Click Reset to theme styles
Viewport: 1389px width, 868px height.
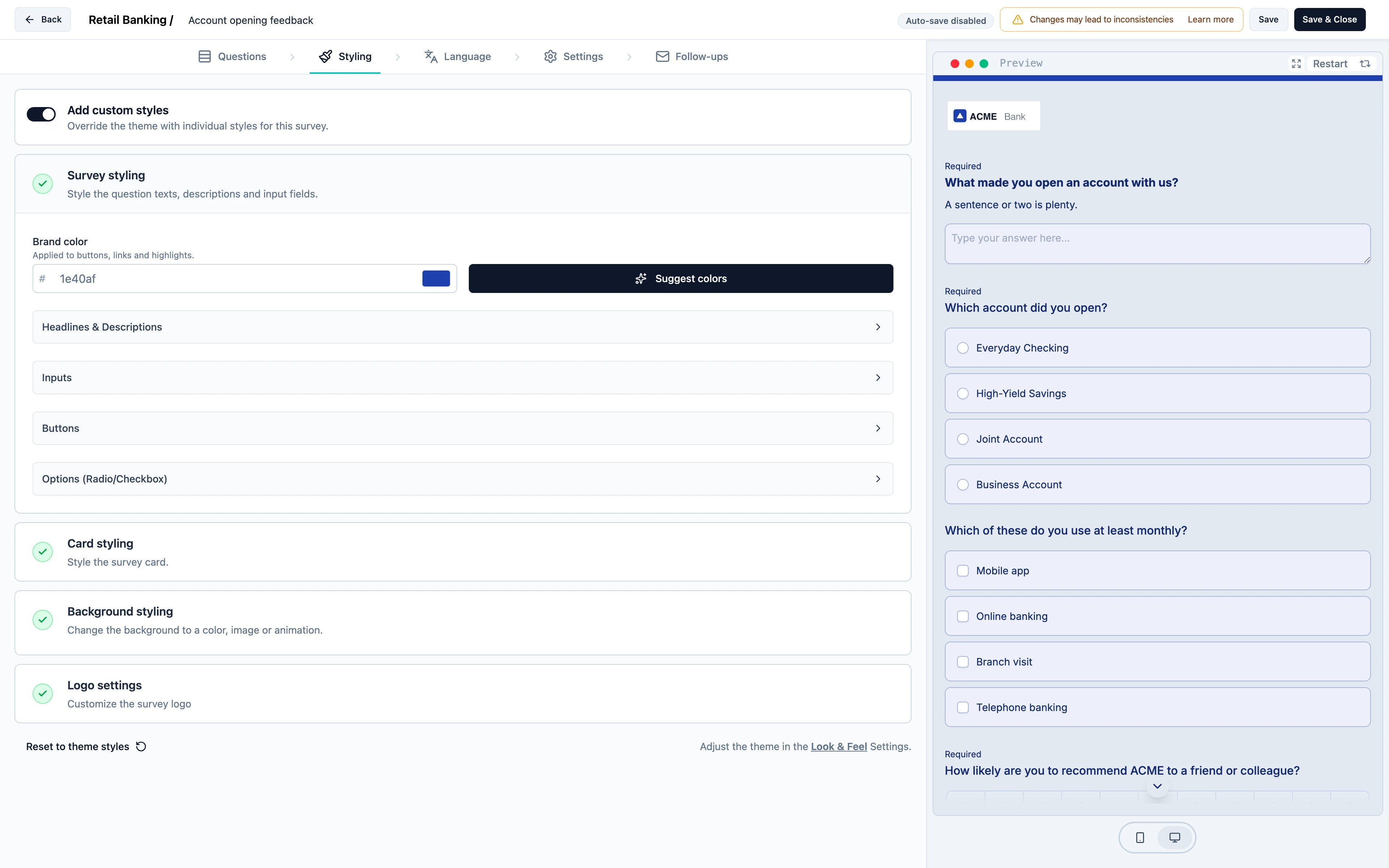click(x=86, y=746)
